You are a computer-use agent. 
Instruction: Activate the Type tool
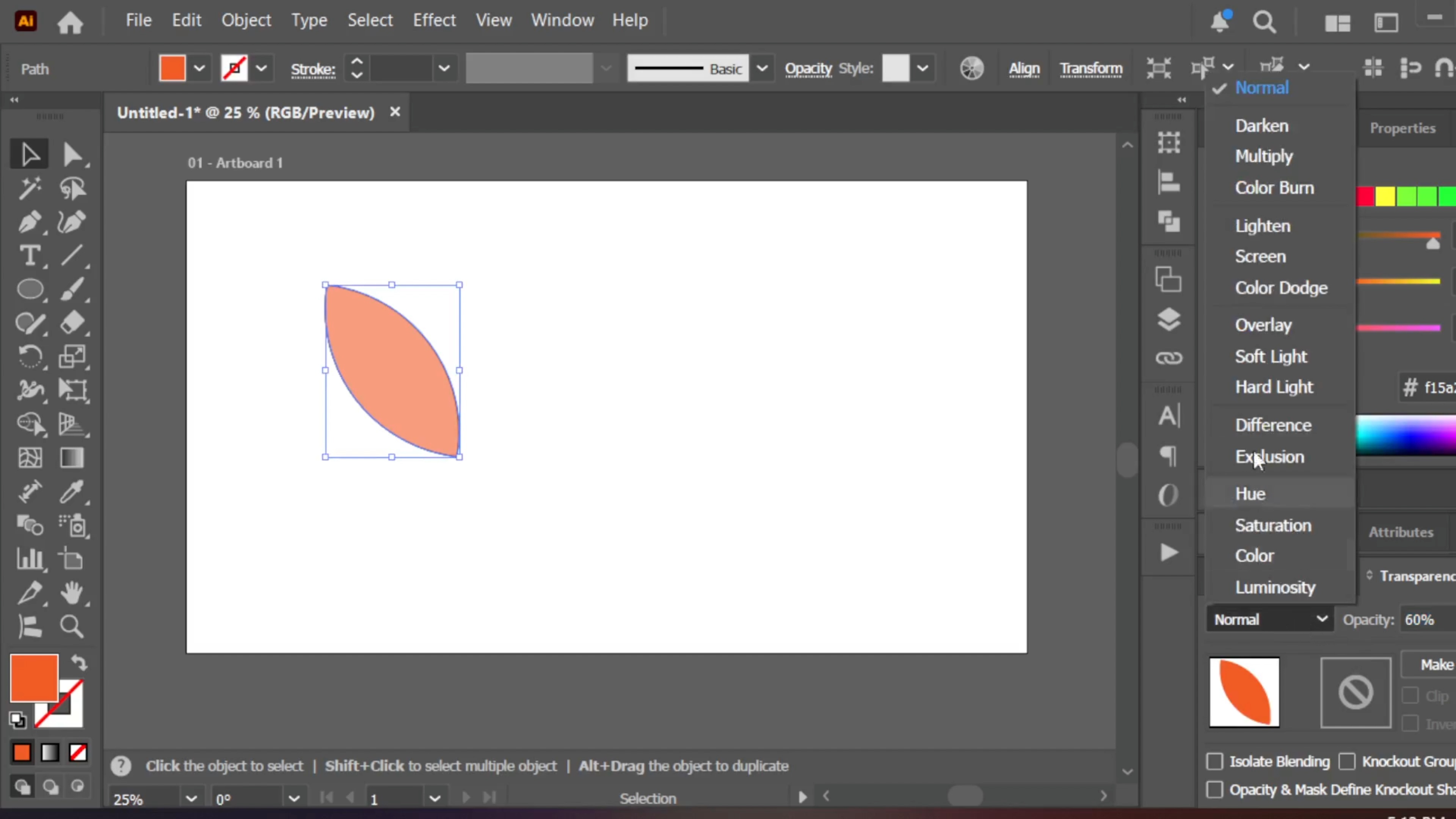[x=30, y=256]
